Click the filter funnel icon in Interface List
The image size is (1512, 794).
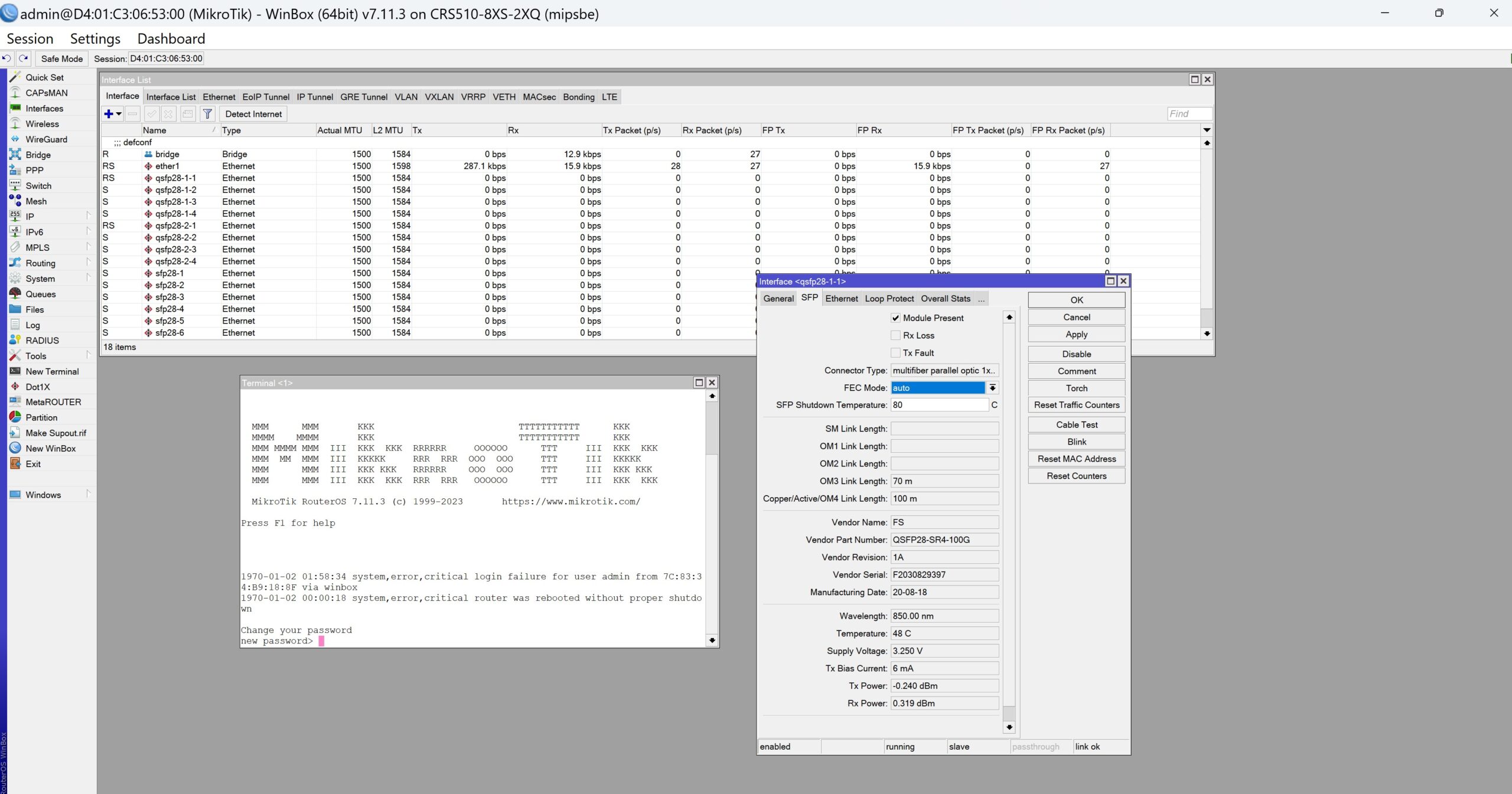point(207,114)
